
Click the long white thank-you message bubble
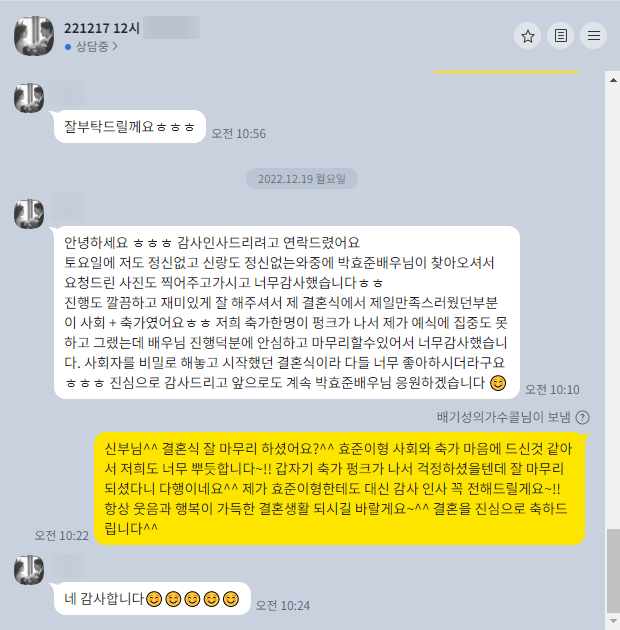(x=287, y=313)
